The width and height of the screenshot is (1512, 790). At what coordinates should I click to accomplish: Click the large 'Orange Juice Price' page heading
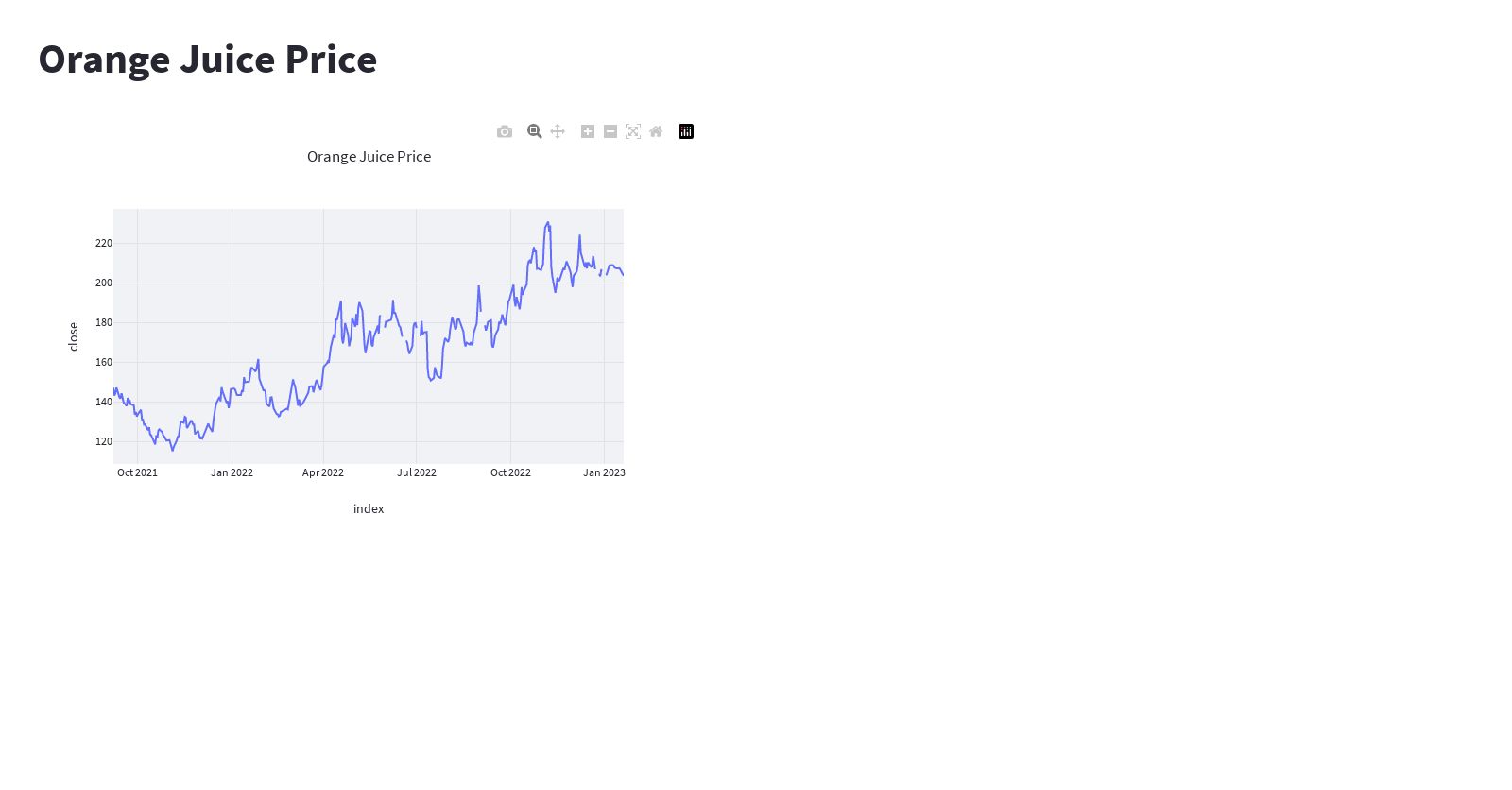[208, 60]
